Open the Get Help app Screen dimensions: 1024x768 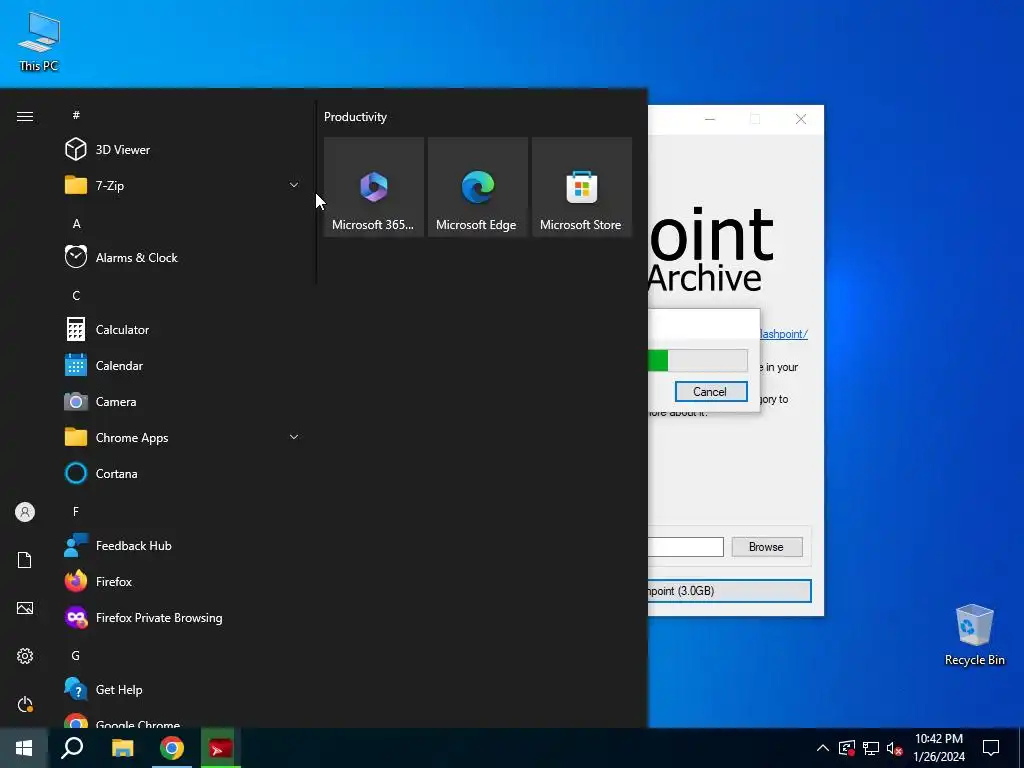pos(183,690)
